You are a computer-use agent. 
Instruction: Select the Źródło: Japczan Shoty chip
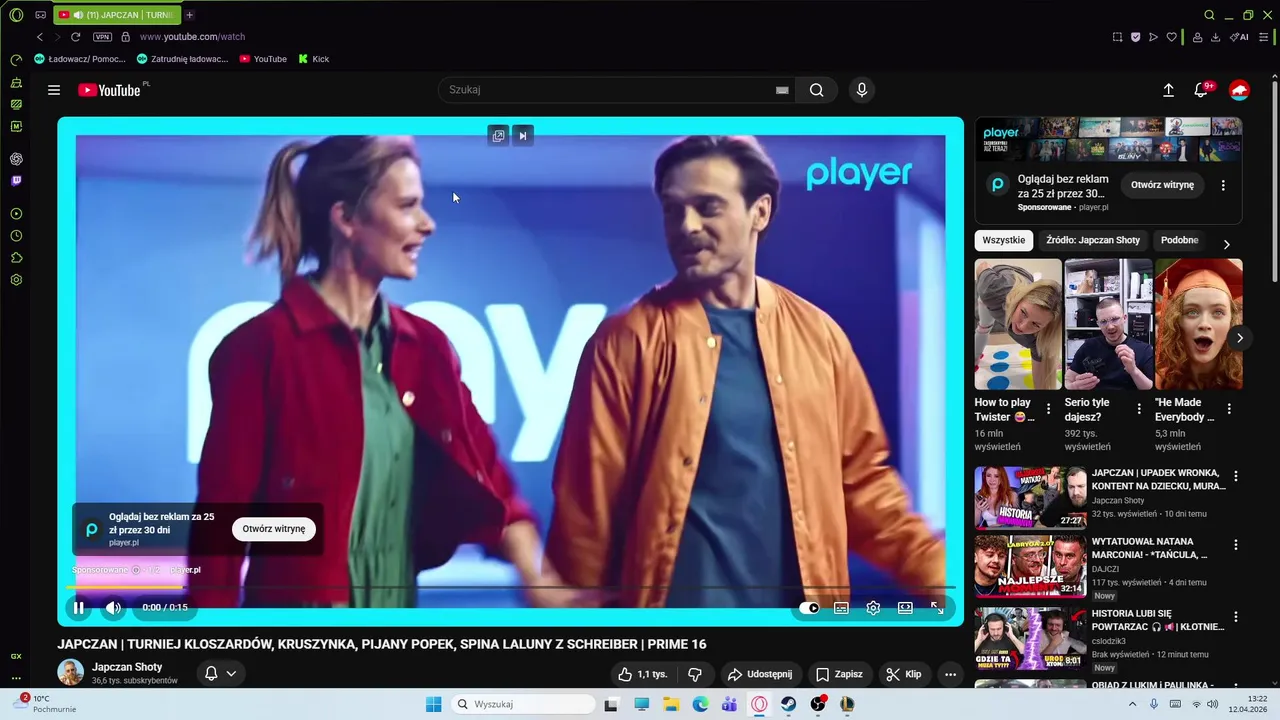[x=1093, y=240]
